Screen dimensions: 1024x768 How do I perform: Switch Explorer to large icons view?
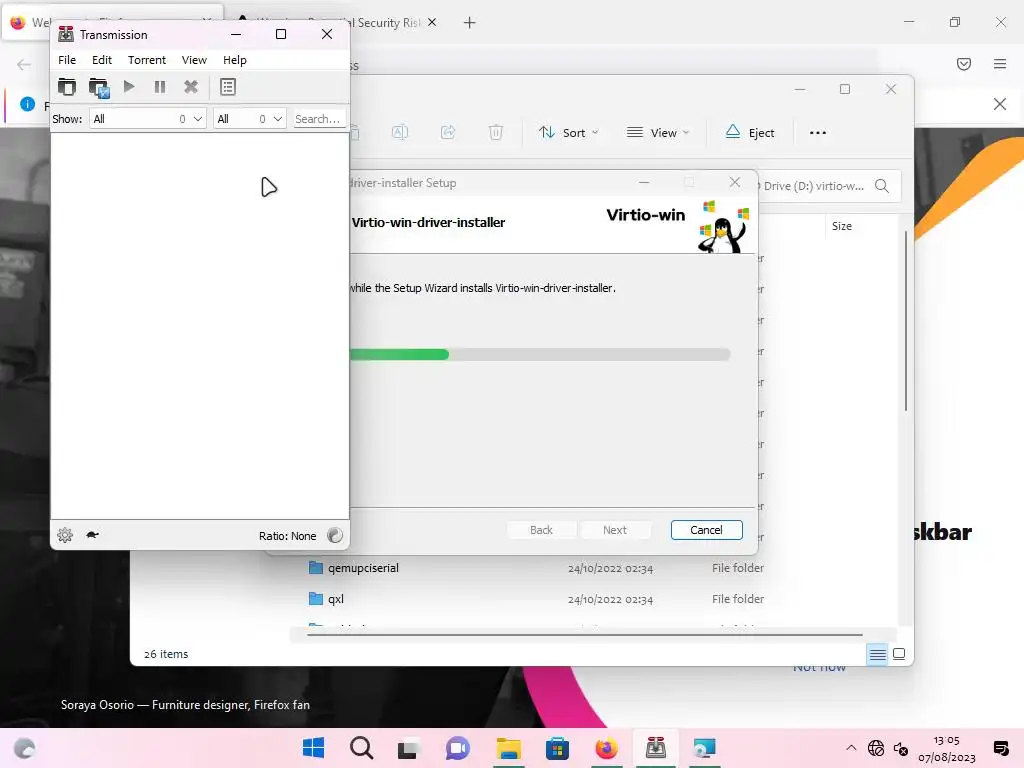click(x=899, y=654)
